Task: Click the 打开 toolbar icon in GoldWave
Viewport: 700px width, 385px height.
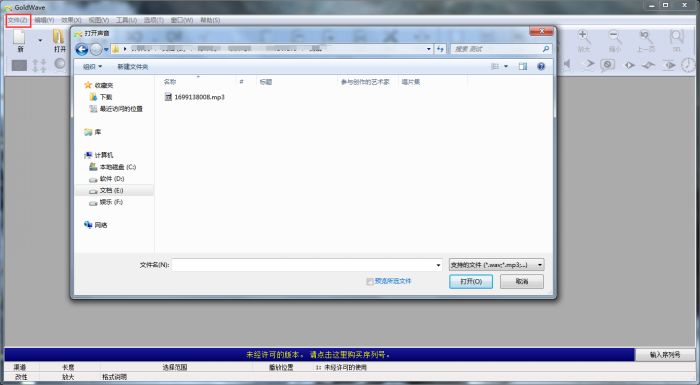Action: (59, 41)
